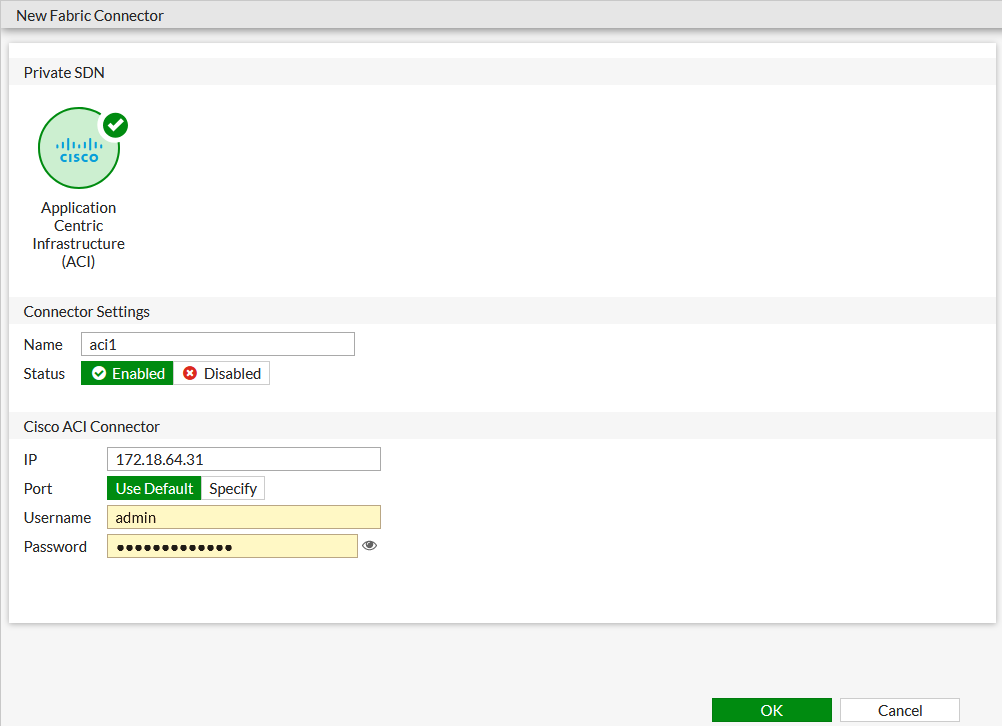The width and height of the screenshot is (1002, 726).
Task: Click the Application Centric Infrastructure (ACI) label
Action: [x=79, y=235]
